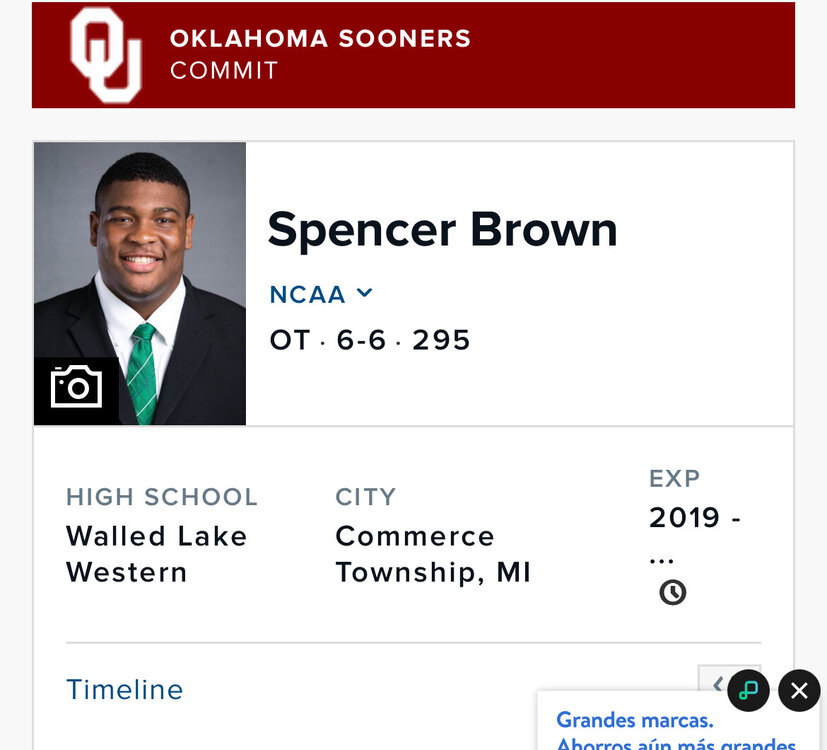Click the green ad provider icon
This screenshot has width=827, height=750.
[x=748, y=690]
